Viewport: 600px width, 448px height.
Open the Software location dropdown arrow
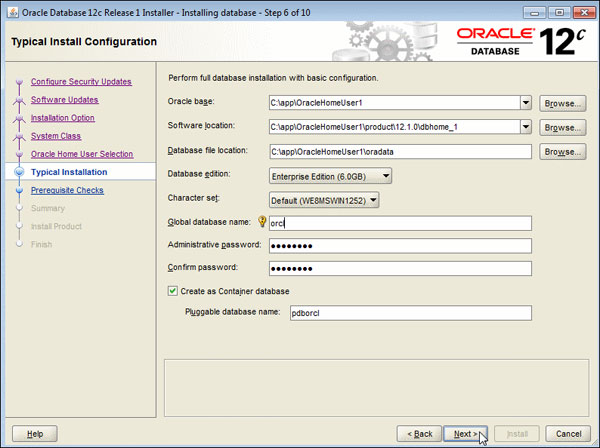tap(526, 127)
